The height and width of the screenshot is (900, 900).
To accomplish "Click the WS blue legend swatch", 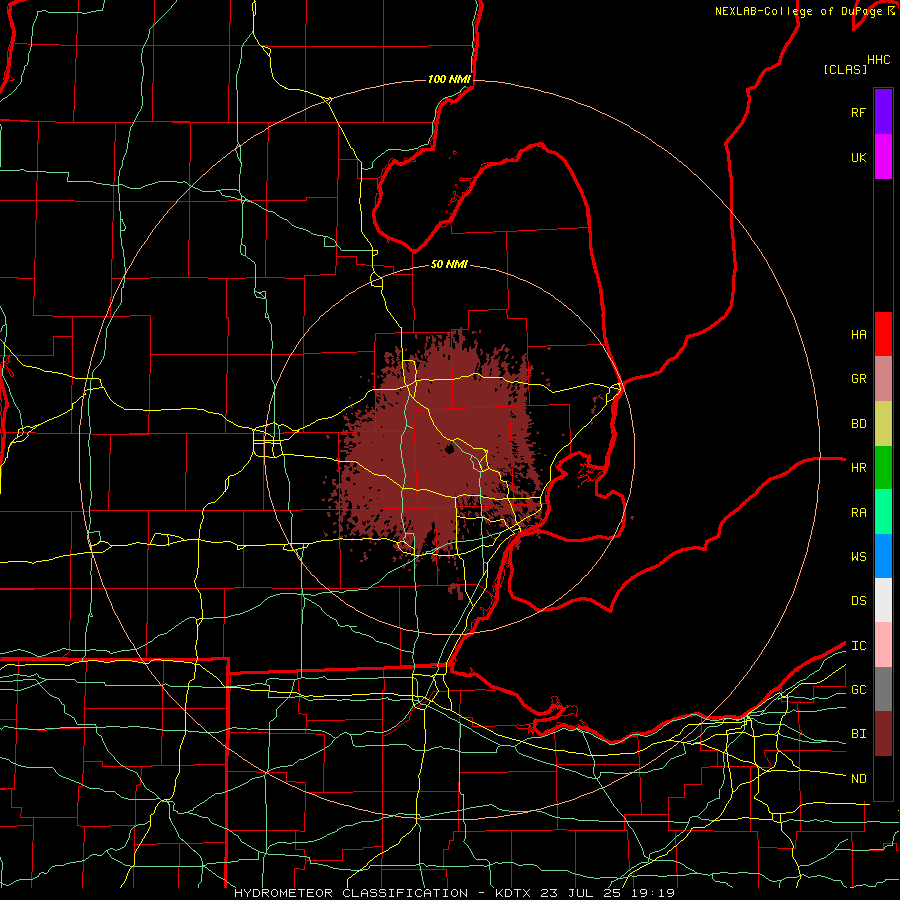I will tap(883, 556).
